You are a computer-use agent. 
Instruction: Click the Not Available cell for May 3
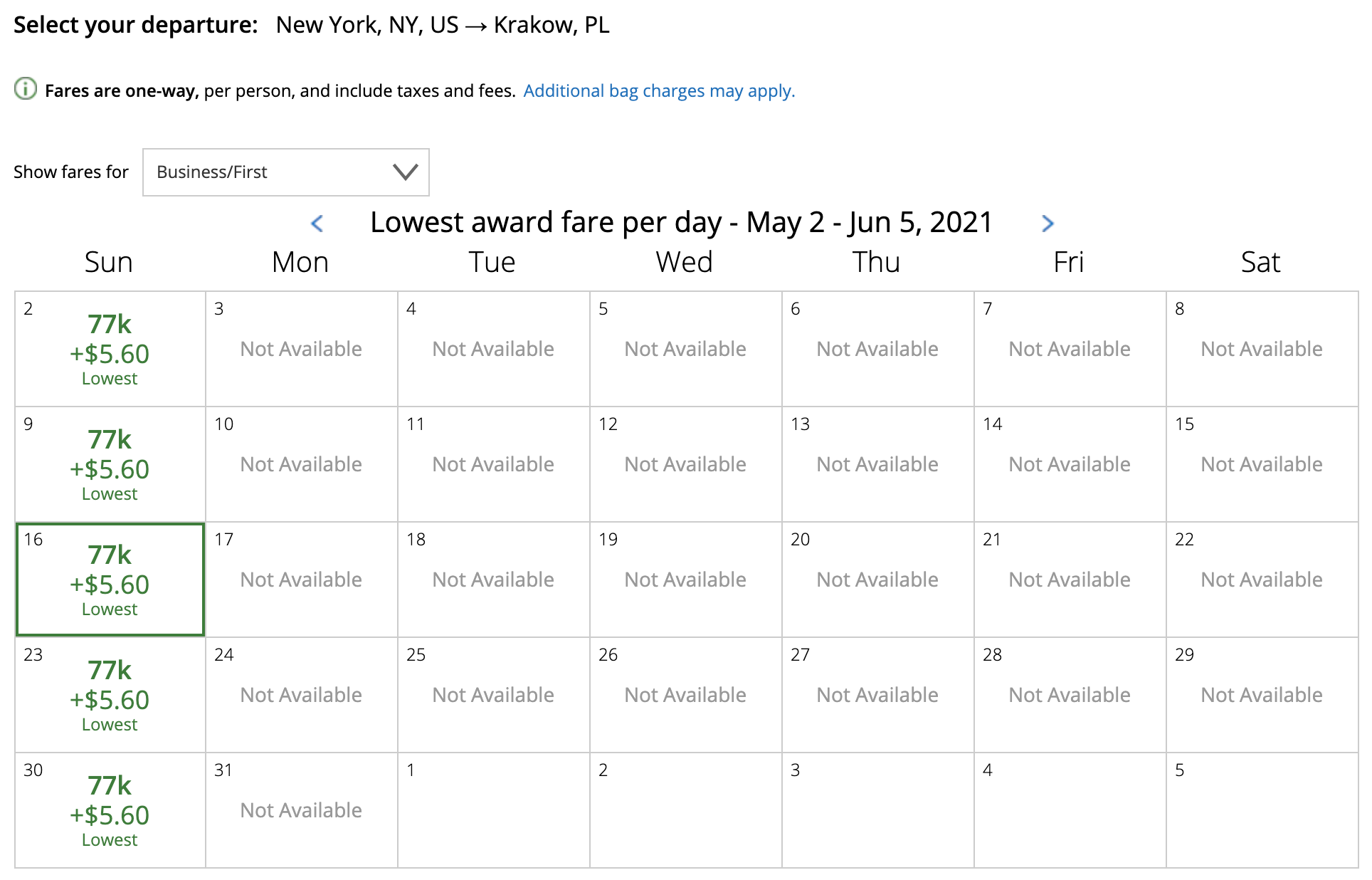(x=302, y=349)
